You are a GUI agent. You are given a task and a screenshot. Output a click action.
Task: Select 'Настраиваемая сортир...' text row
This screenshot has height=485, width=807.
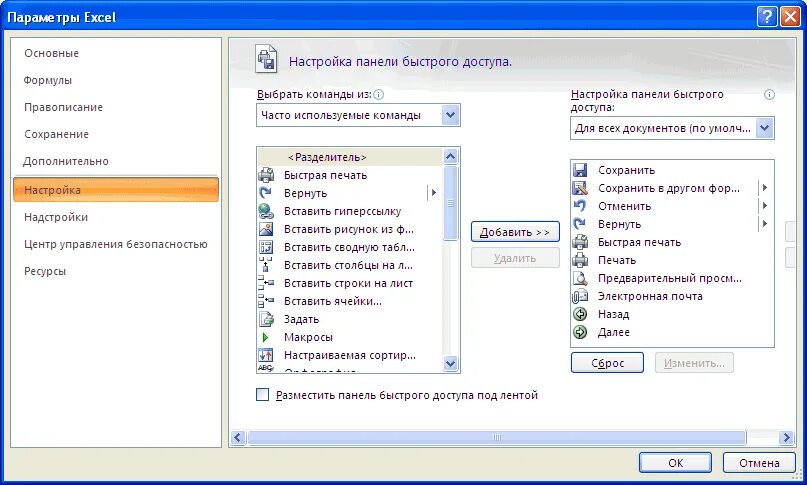[x=349, y=355]
